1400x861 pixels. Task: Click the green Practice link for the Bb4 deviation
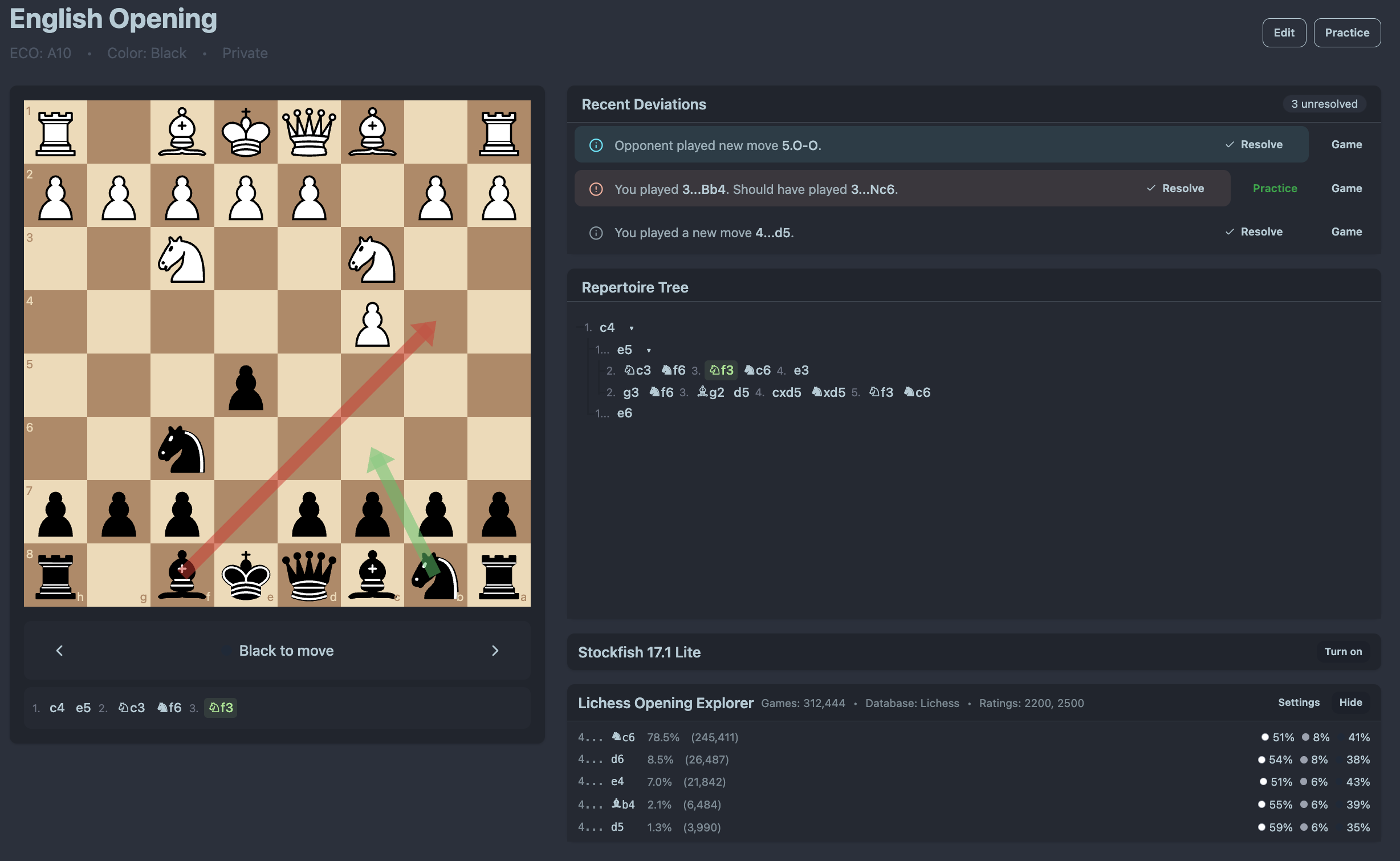point(1275,188)
